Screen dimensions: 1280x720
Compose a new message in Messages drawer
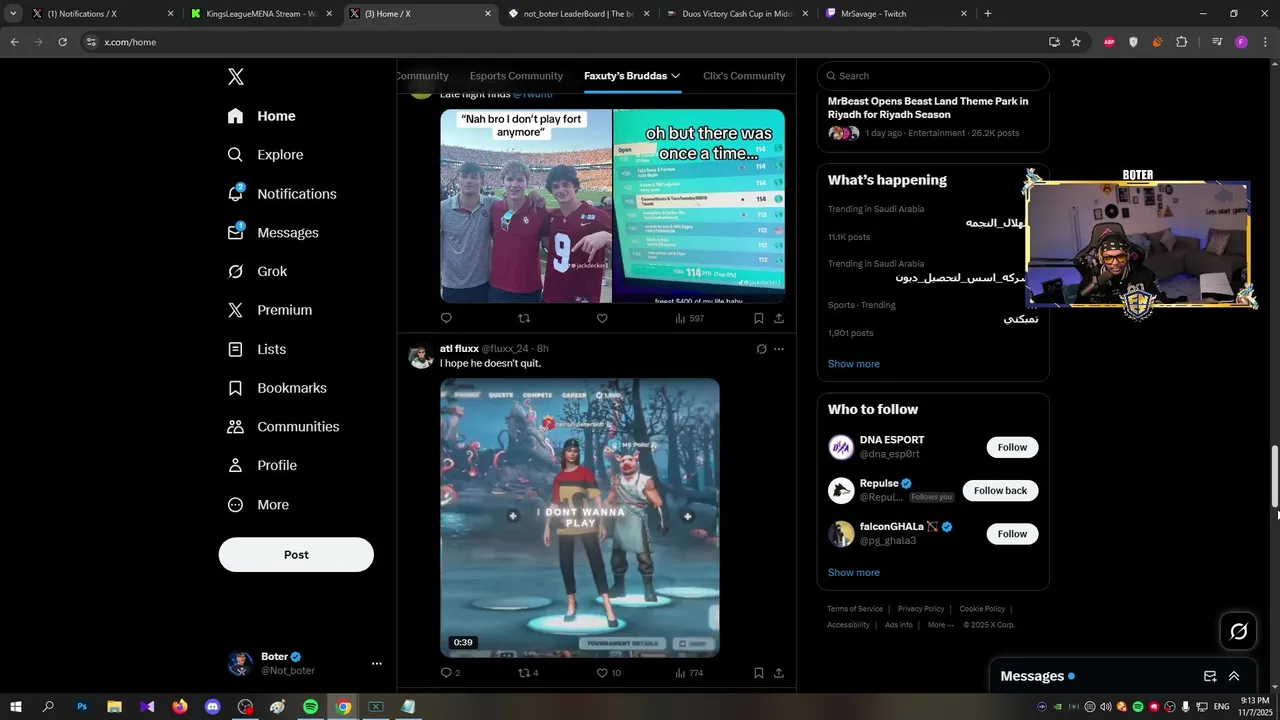(1210, 676)
